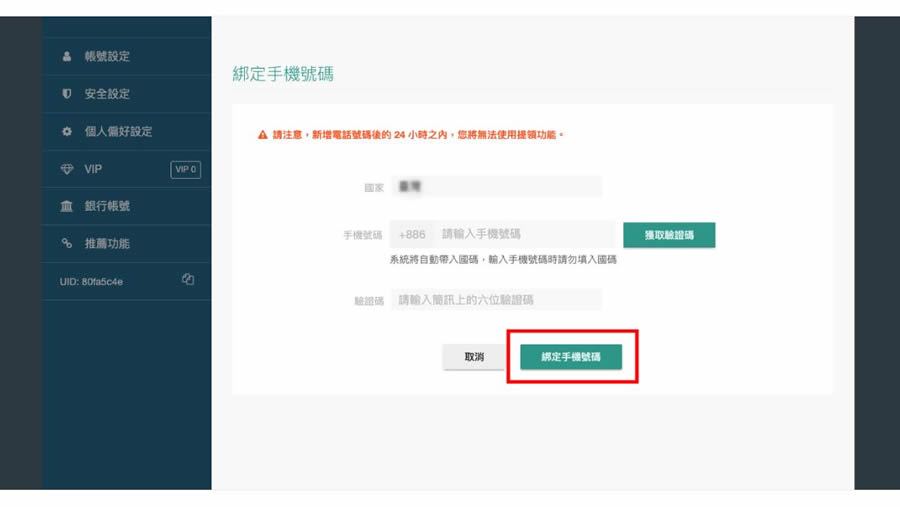
Task: Click the VIP 0 level badge
Action: 186,170
